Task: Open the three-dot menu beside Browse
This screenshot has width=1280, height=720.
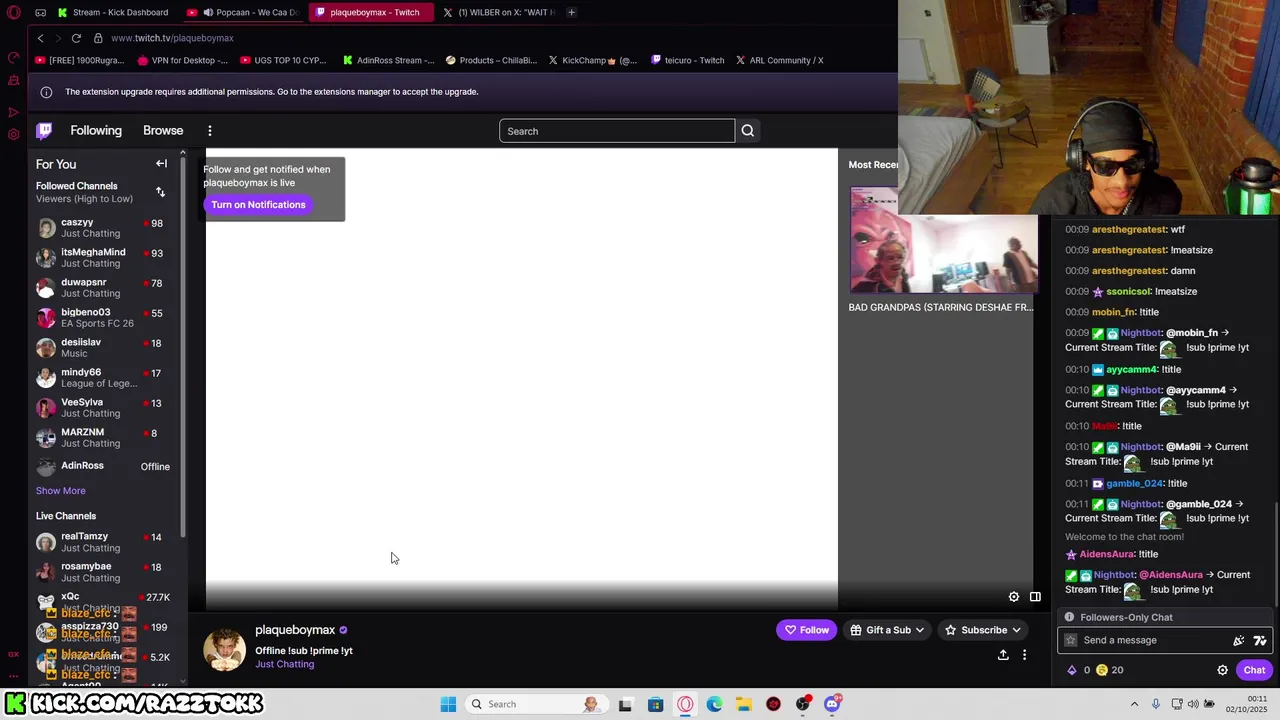Action: tap(210, 131)
